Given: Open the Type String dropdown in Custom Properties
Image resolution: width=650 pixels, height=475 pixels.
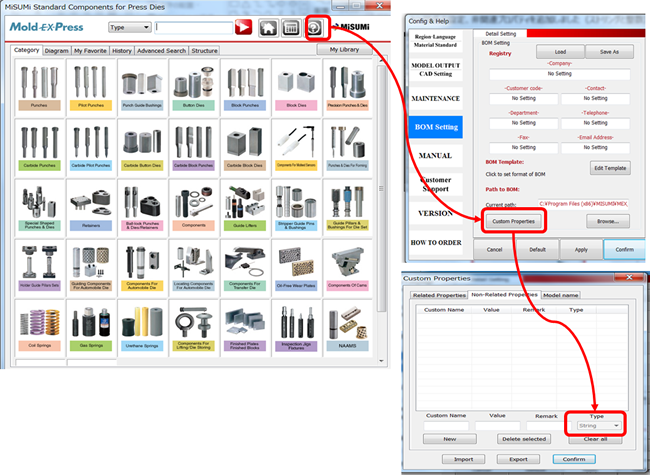Looking at the screenshot, I should [x=599, y=426].
